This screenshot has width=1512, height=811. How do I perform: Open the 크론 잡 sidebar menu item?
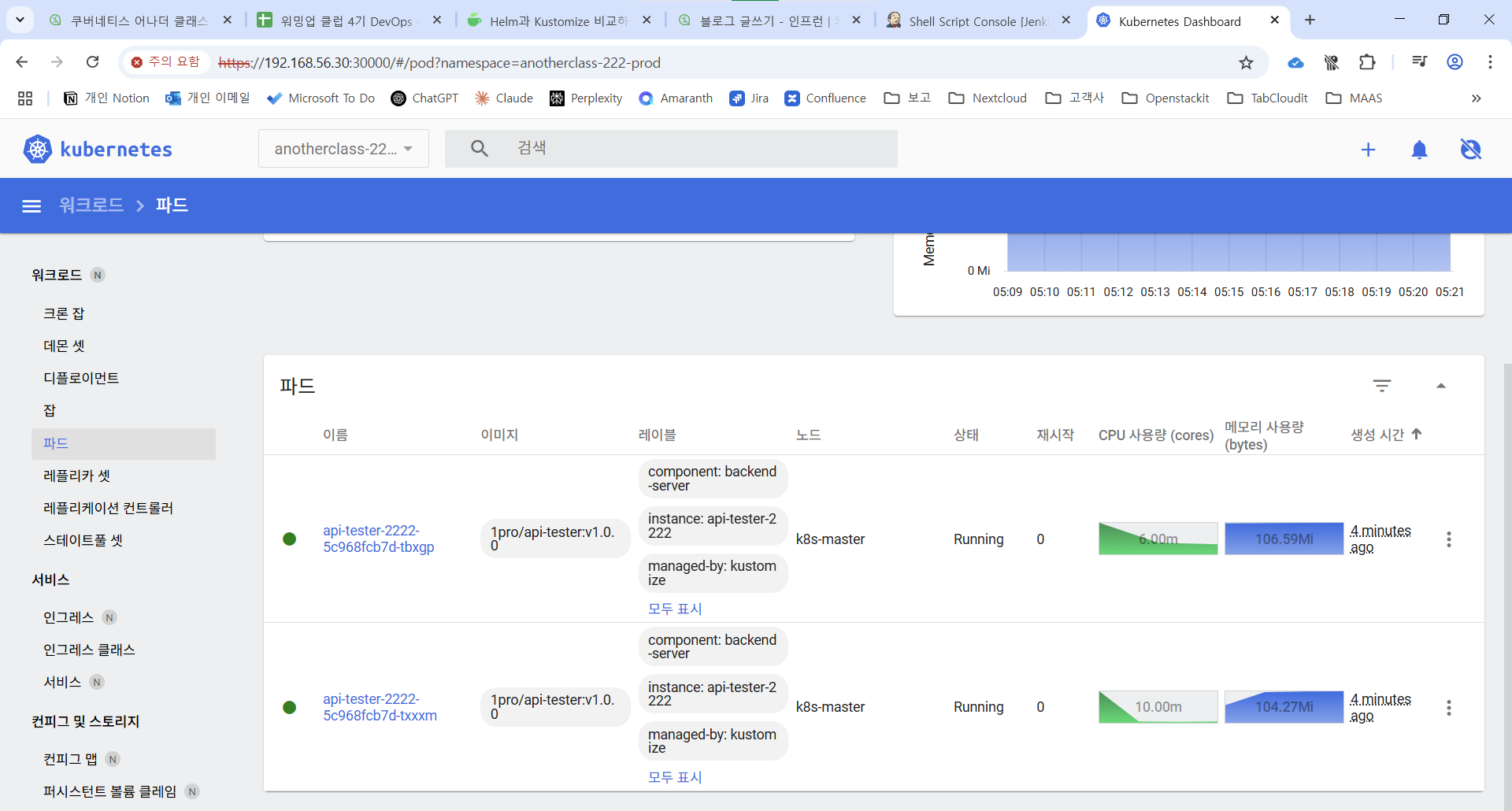coord(64,314)
